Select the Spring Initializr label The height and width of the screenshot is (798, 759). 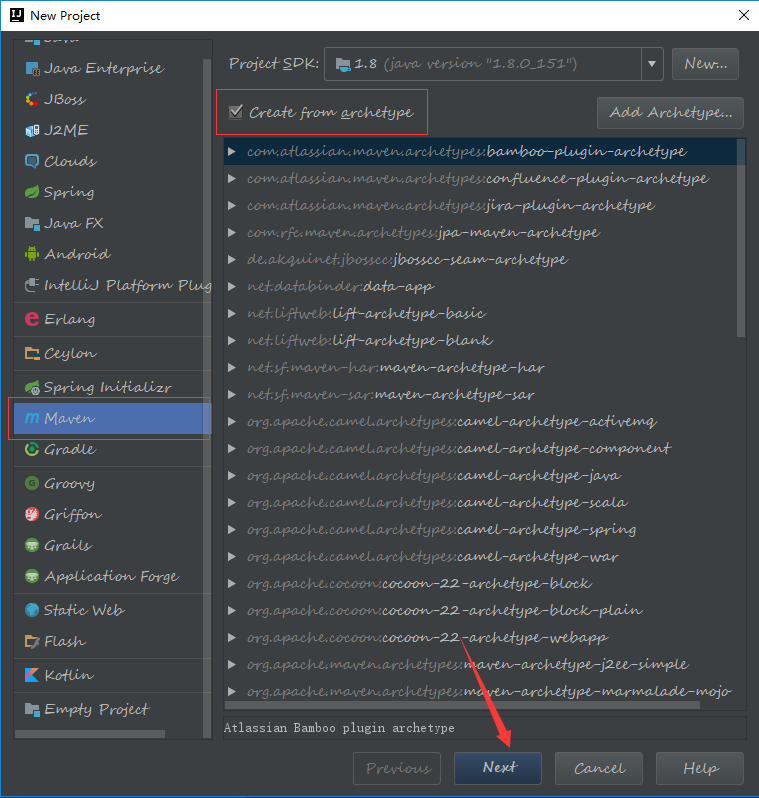coord(108,387)
